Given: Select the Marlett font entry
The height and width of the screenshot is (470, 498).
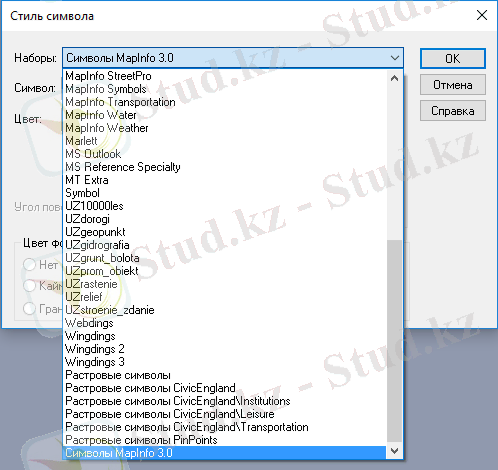Looking at the screenshot, I should tap(225, 141).
